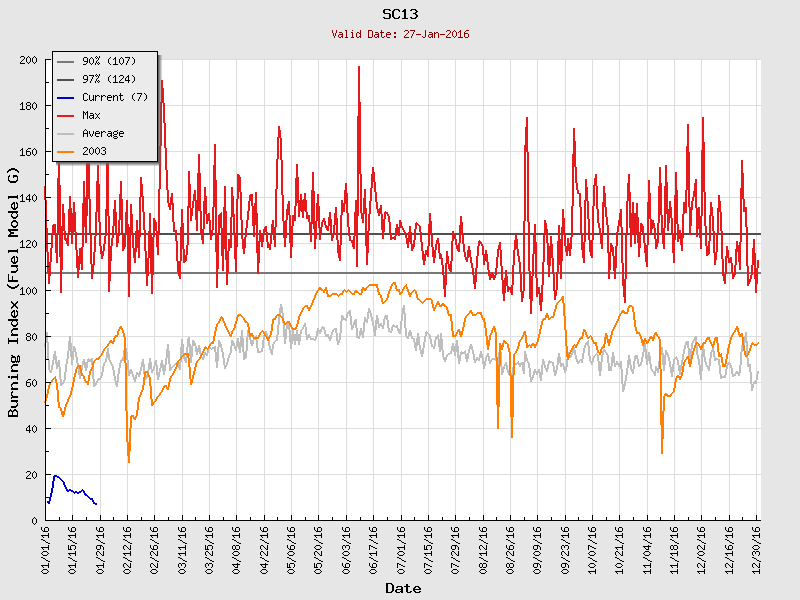Click the Date x-axis title
Screen dimensions: 800x600
tap(403, 588)
